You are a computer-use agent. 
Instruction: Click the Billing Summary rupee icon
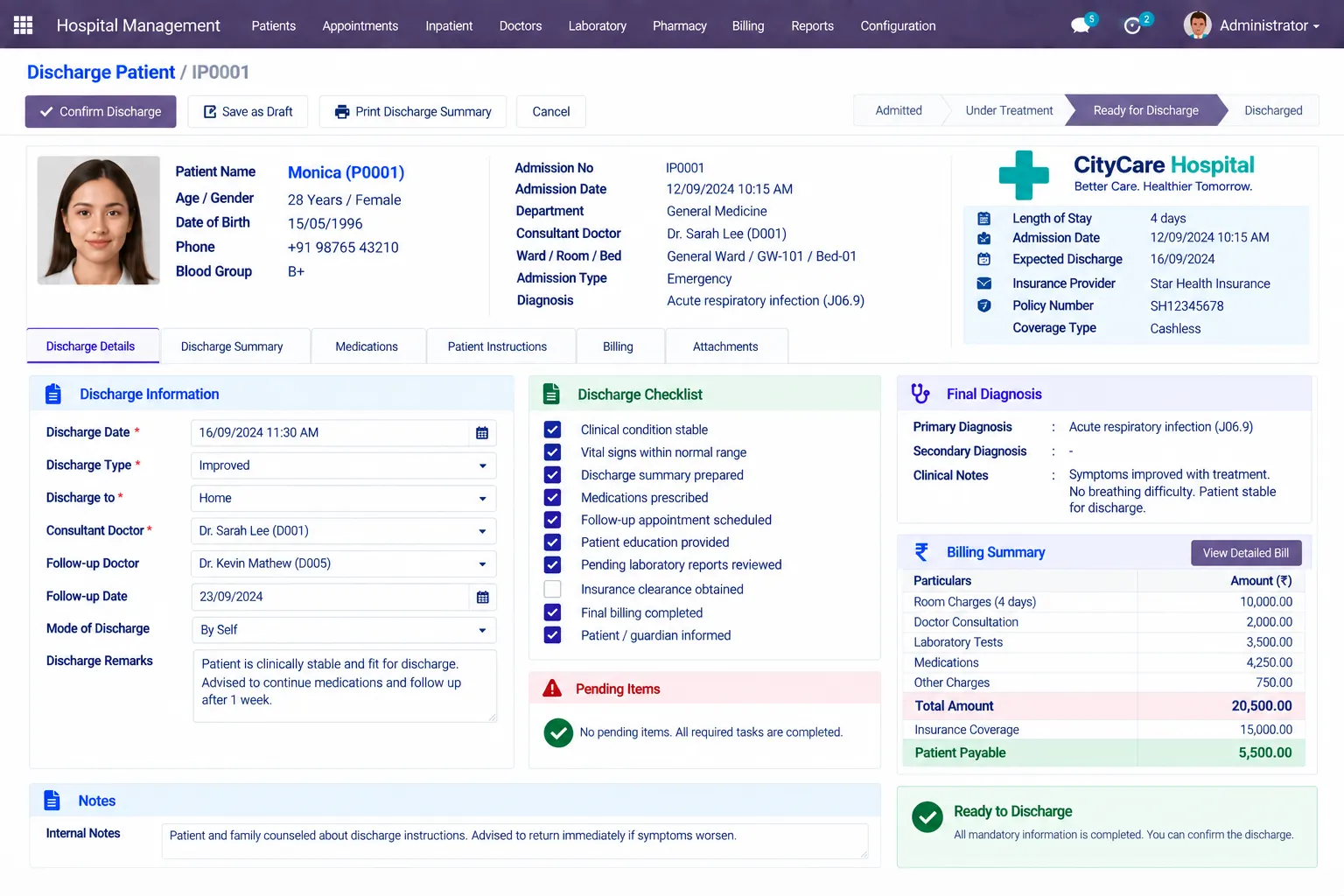[921, 552]
